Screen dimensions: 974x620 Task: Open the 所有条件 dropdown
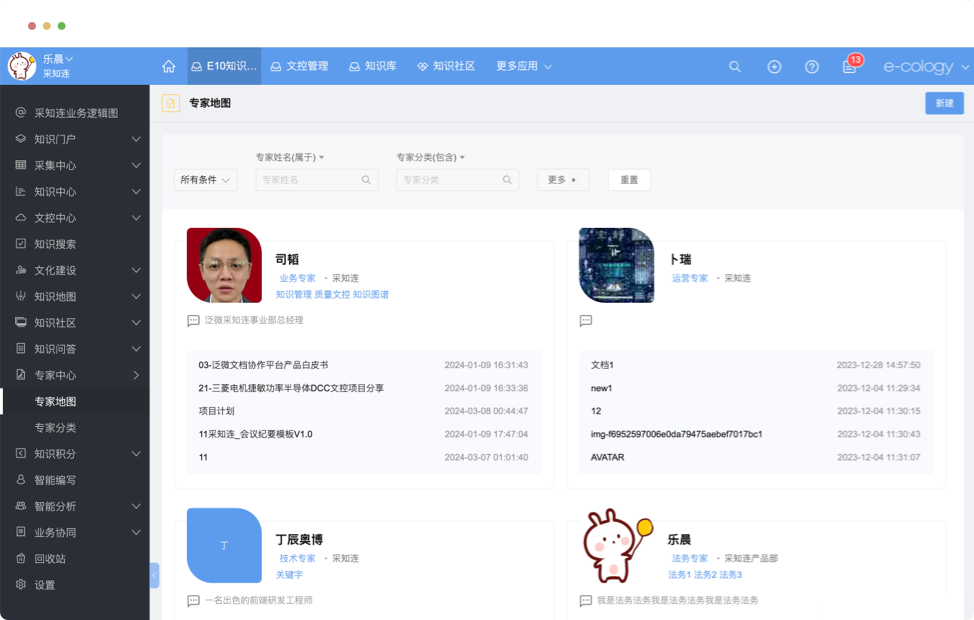coord(205,180)
